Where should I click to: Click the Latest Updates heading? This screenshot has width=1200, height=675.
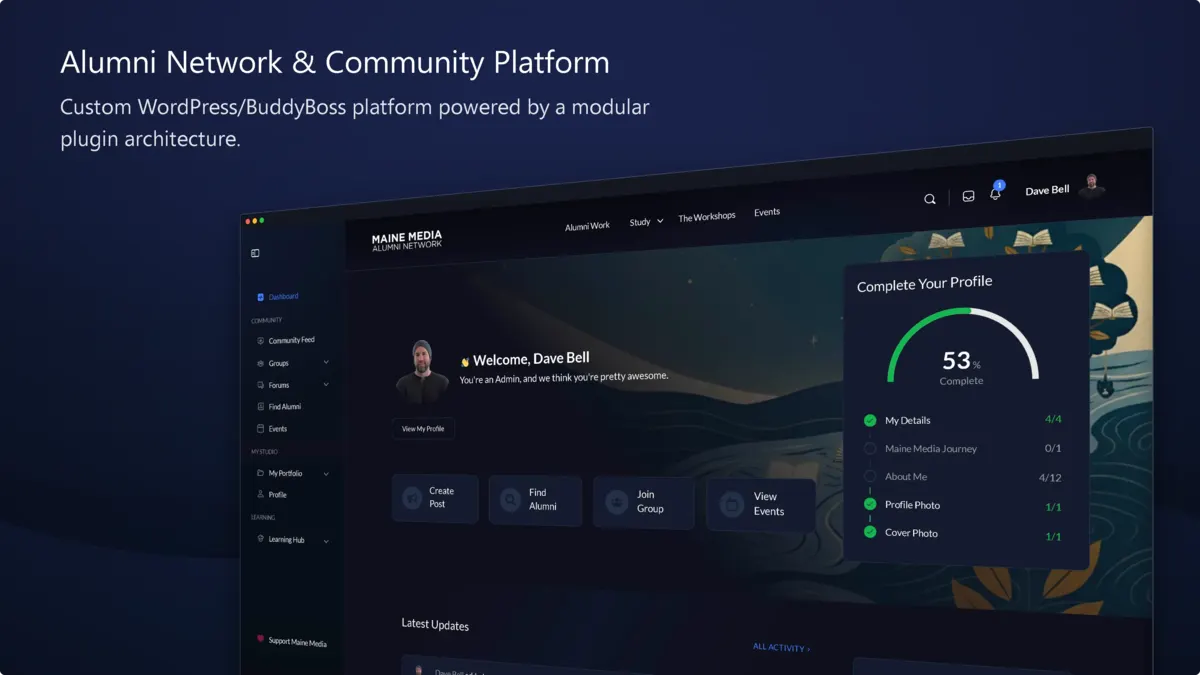pyautogui.click(x=435, y=624)
